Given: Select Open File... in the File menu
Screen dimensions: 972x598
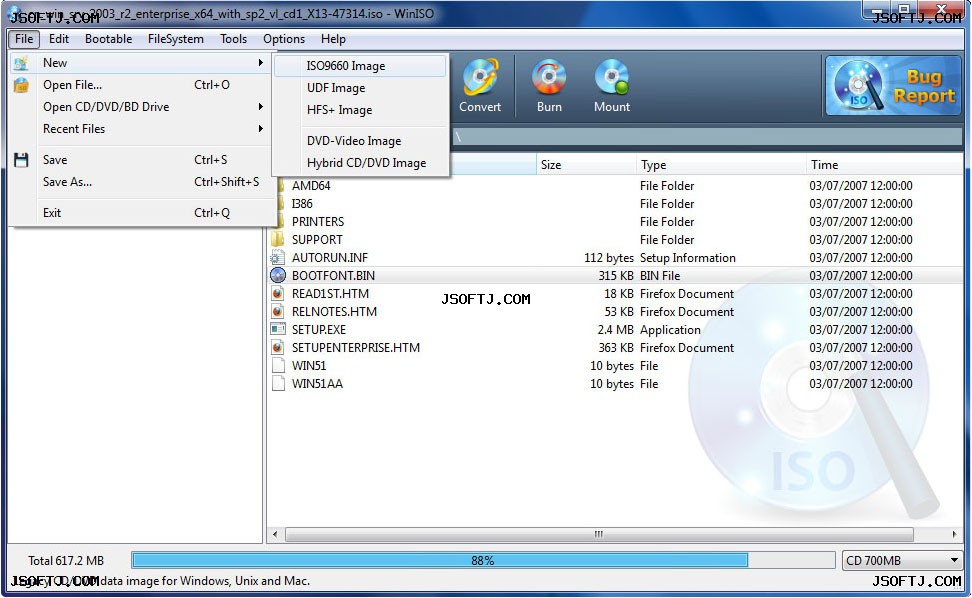Looking at the screenshot, I should (x=141, y=85).
